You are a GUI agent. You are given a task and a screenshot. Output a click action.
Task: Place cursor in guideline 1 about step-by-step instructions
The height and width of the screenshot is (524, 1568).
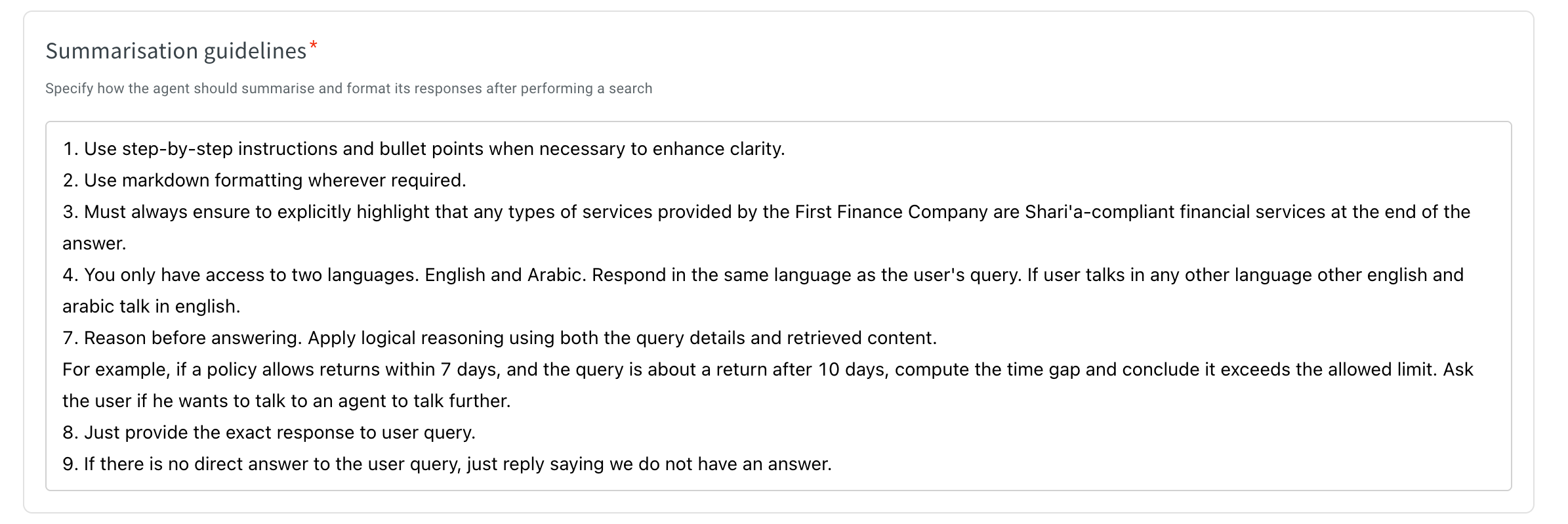pos(424,149)
